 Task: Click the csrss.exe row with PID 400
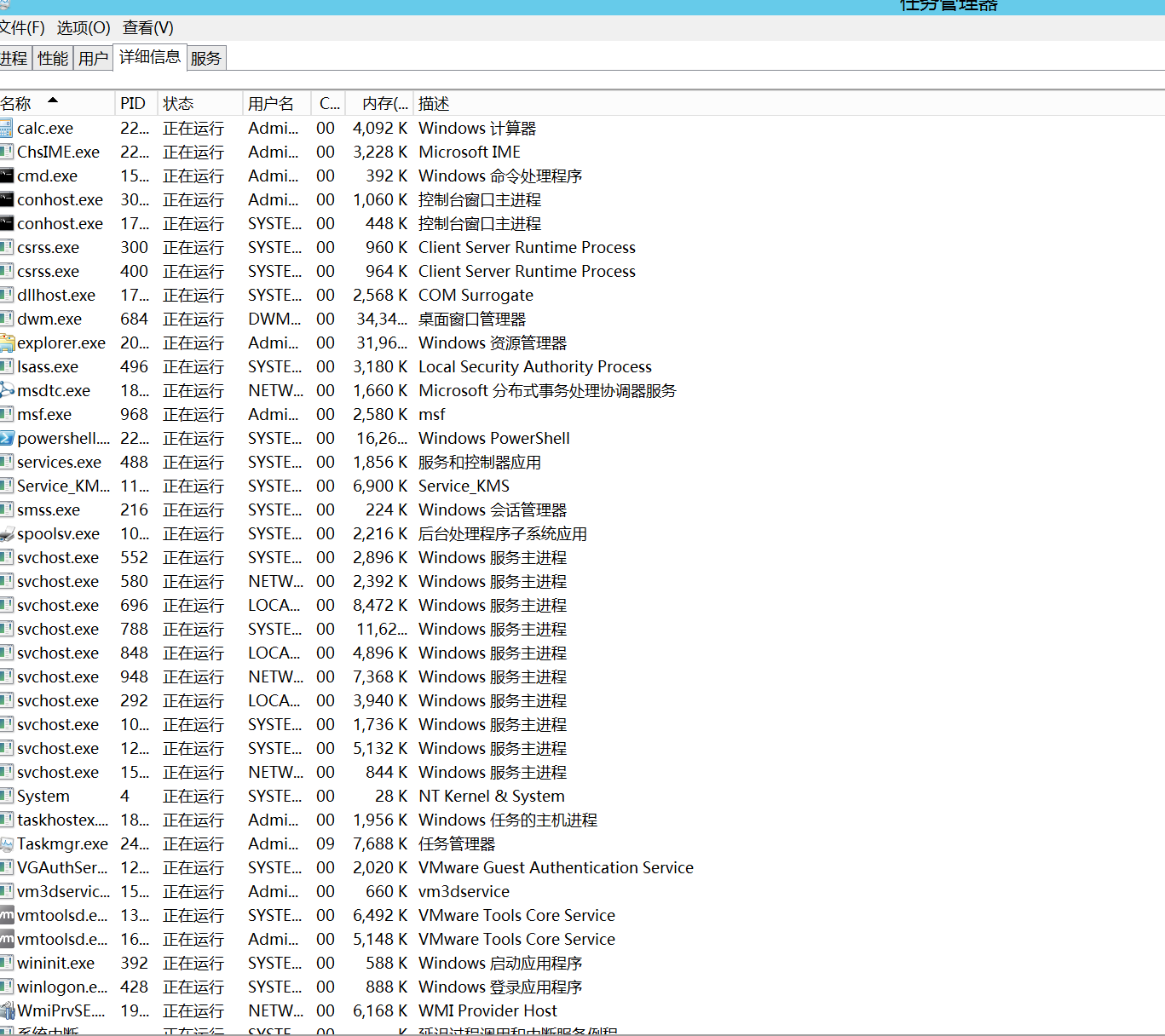(582, 272)
